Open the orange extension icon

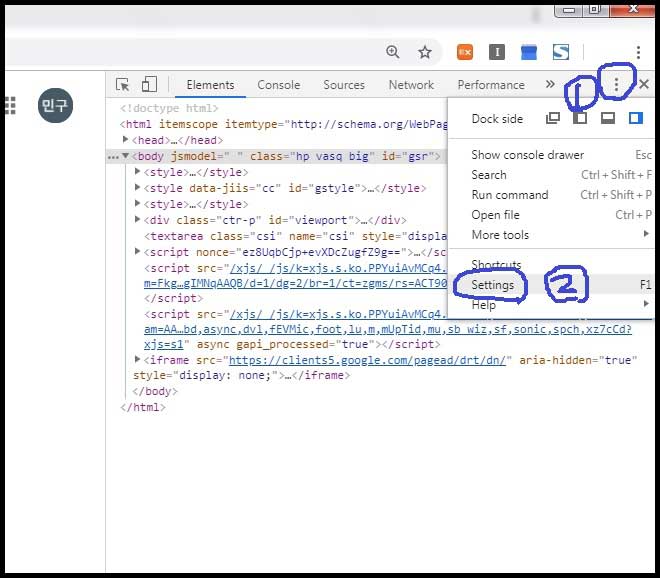pos(465,52)
